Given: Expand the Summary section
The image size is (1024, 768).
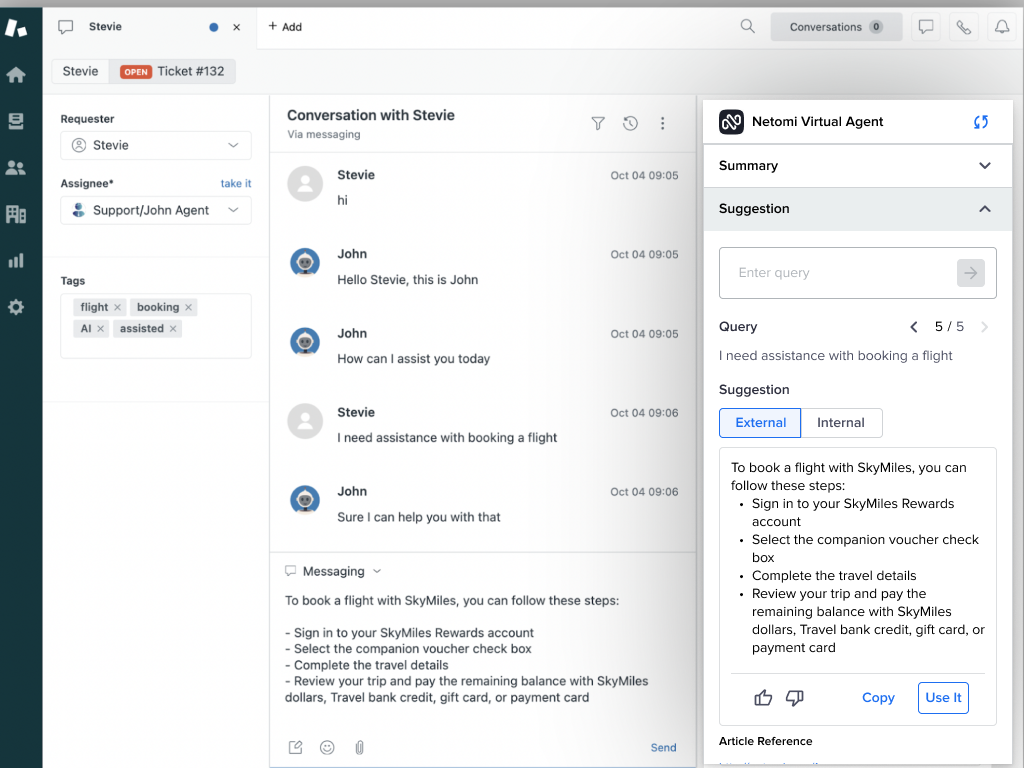Looking at the screenshot, I should [x=985, y=165].
